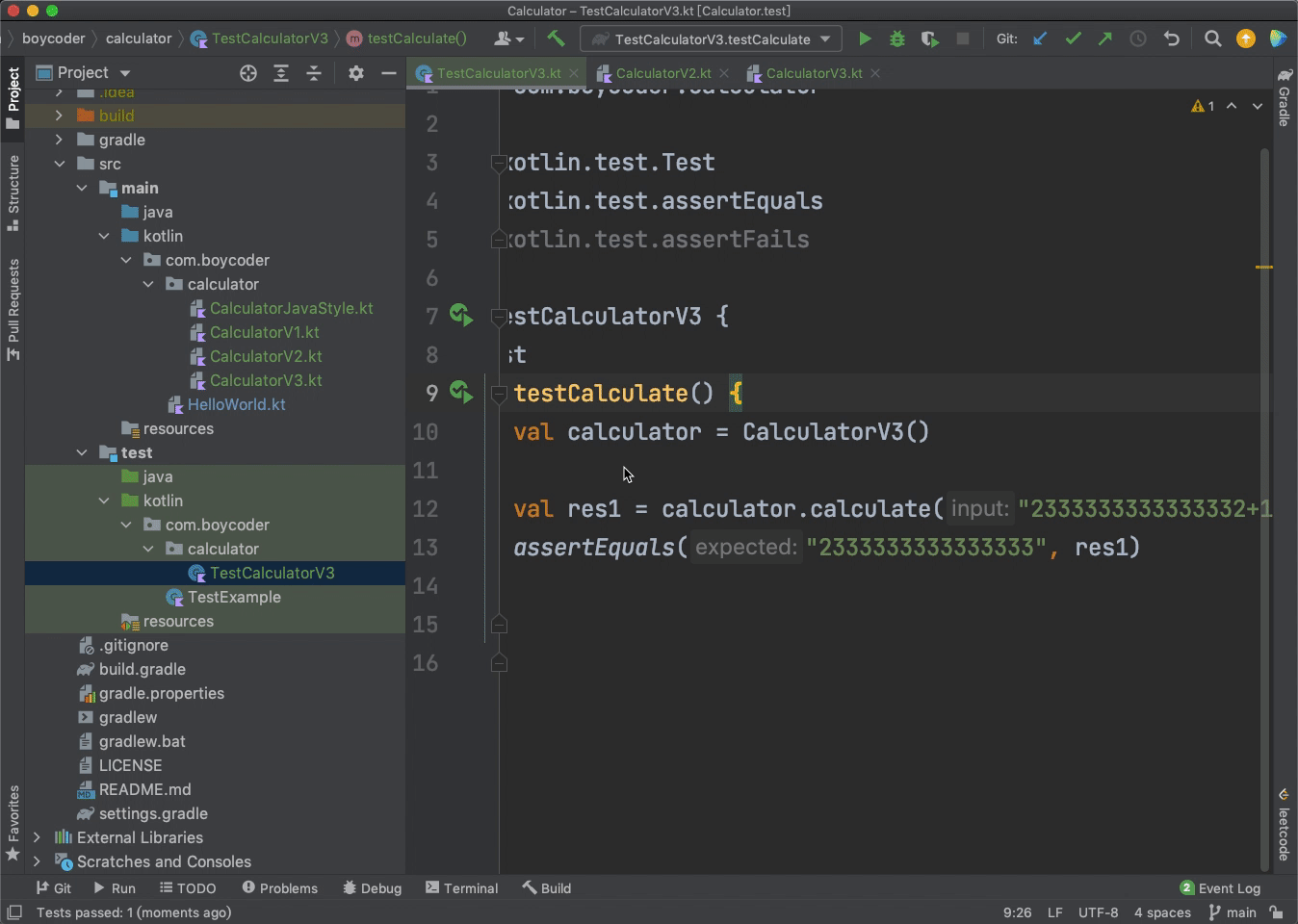Hide the Project tool window
Screen dimensions: 1298x924
point(389,73)
